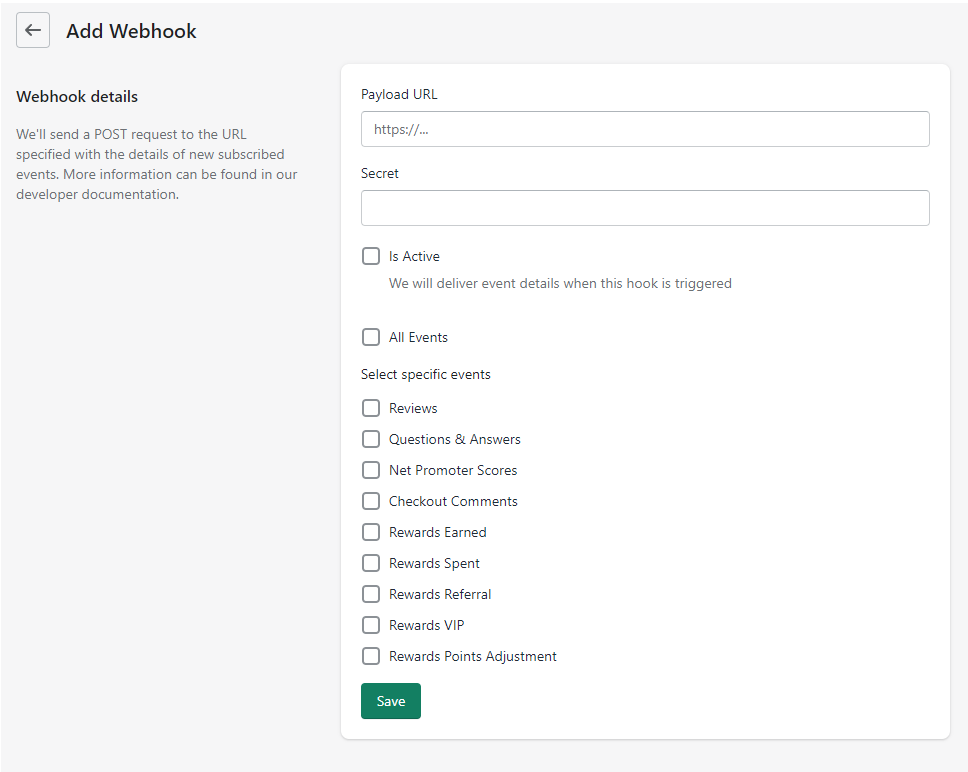Click the Select specific events label
Viewport: 968px width, 772px height.
tap(426, 375)
